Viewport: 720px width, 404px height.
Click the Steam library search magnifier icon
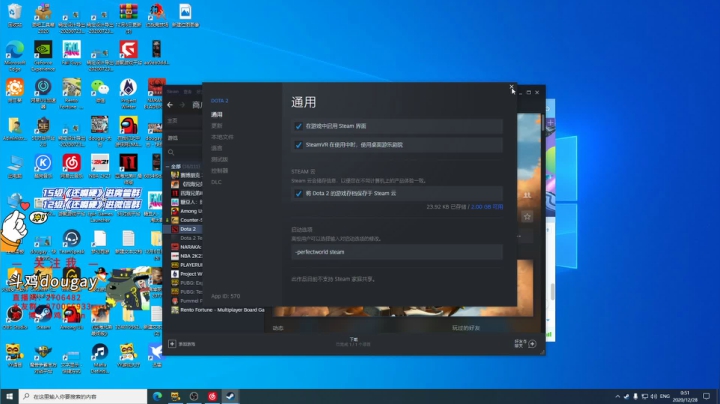click(171, 152)
